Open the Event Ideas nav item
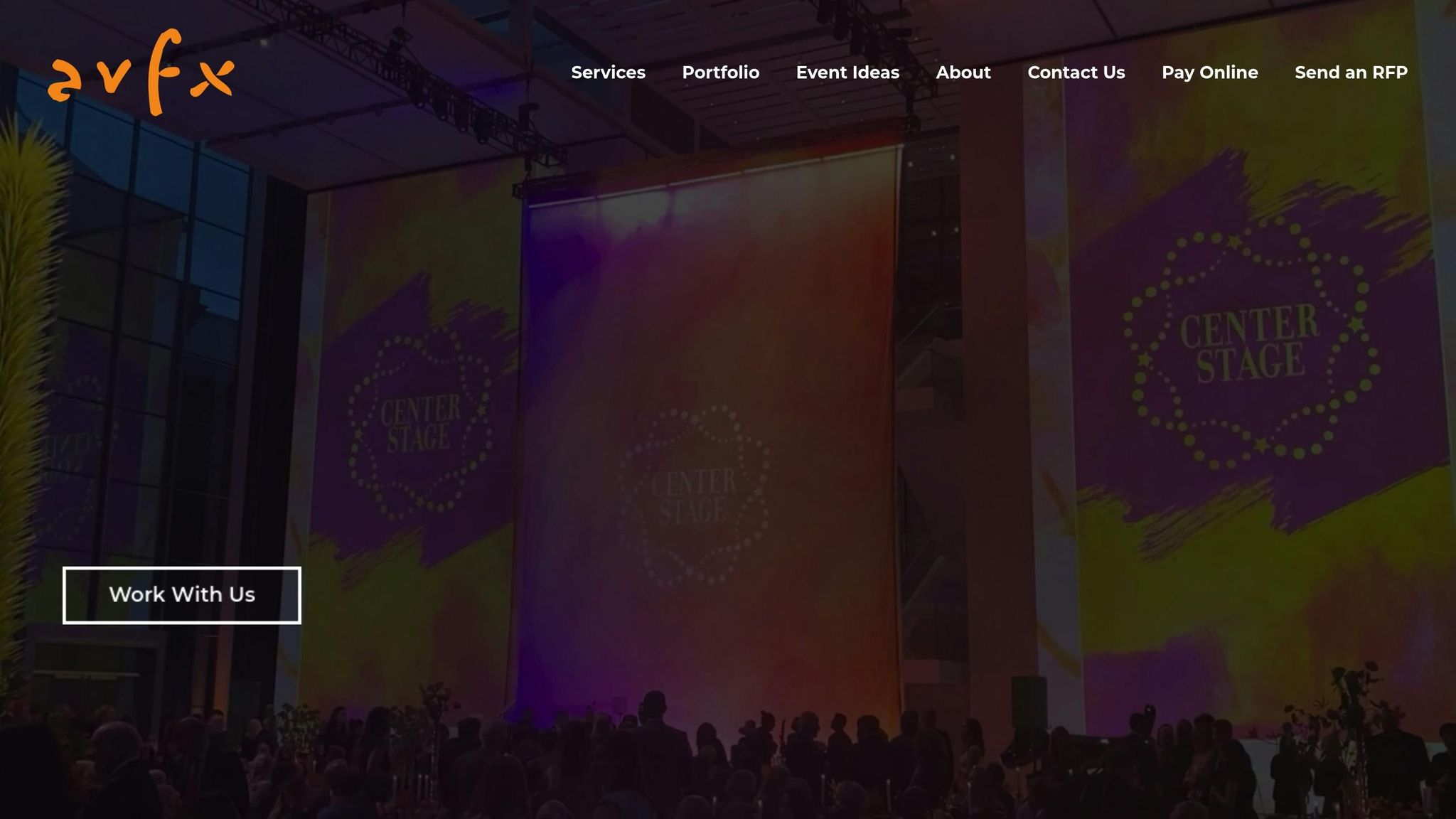 tap(847, 73)
